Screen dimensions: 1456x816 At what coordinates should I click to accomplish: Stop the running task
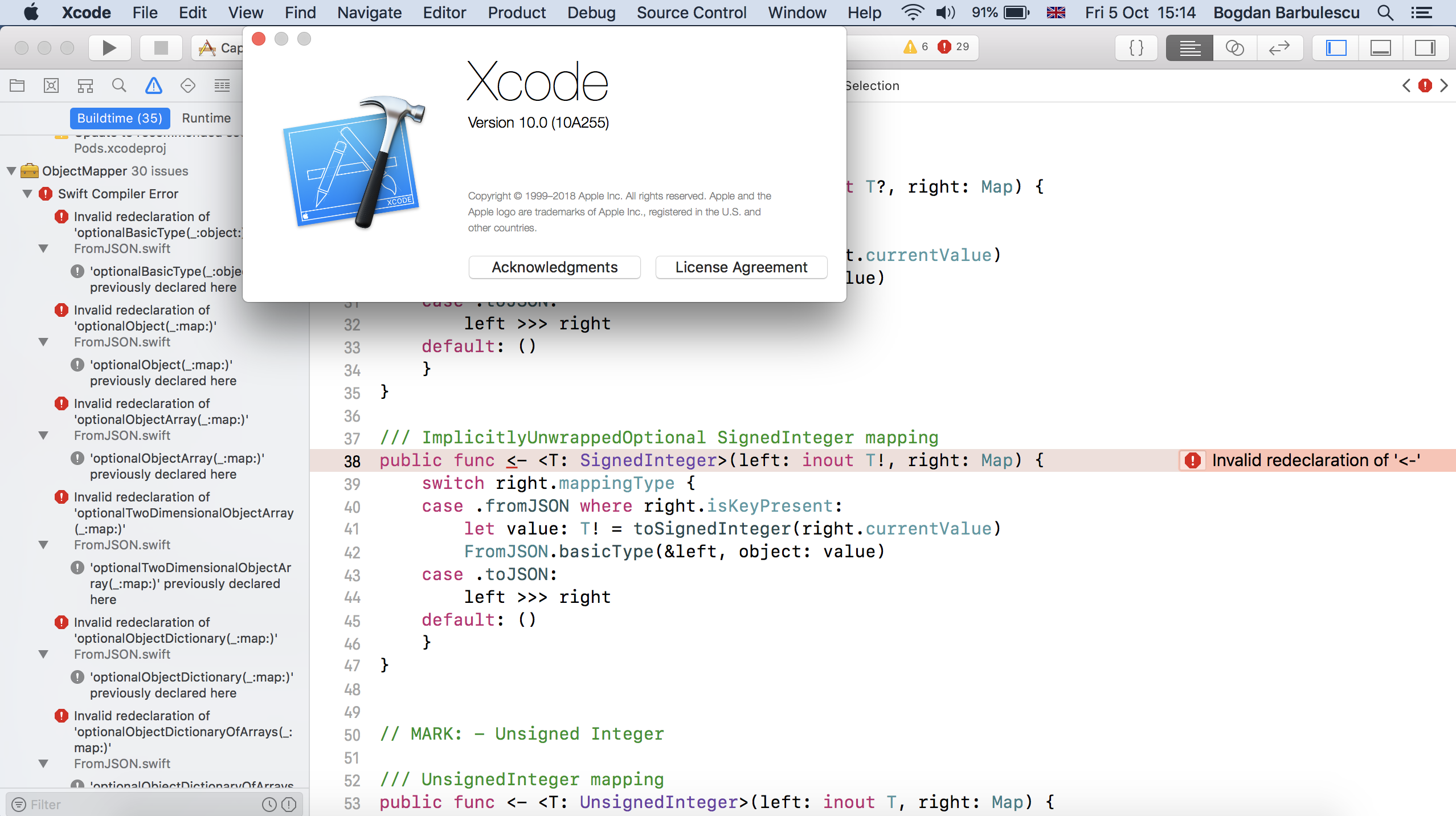[x=161, y=48]
